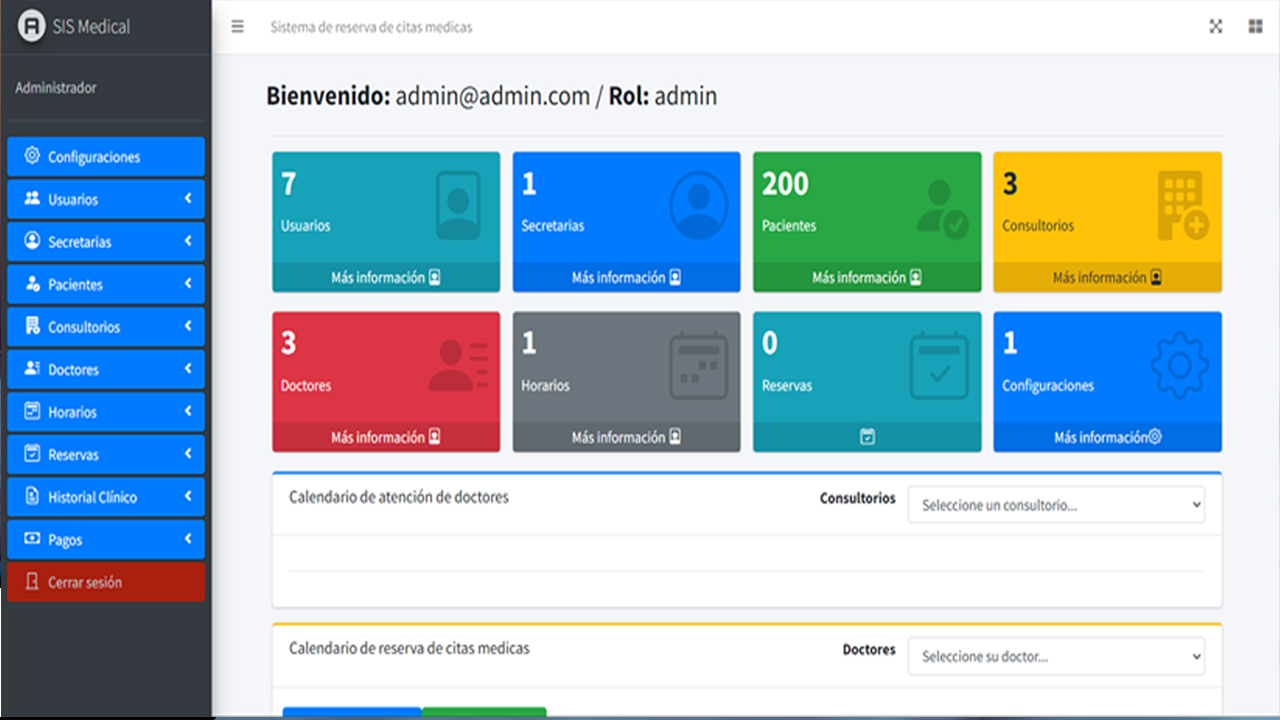1280x720 pixels.
Task: Click the fullscreen expand icon
Action: (1216, 27)
